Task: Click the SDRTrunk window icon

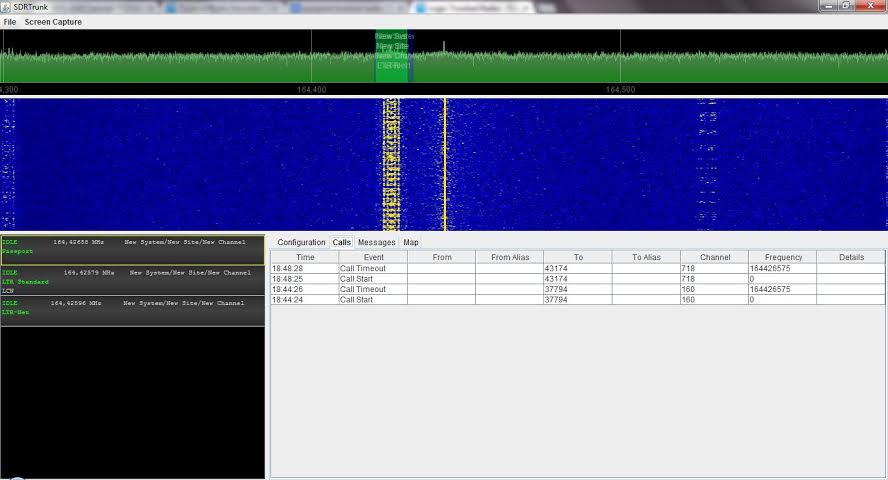Action: (6, 7)
